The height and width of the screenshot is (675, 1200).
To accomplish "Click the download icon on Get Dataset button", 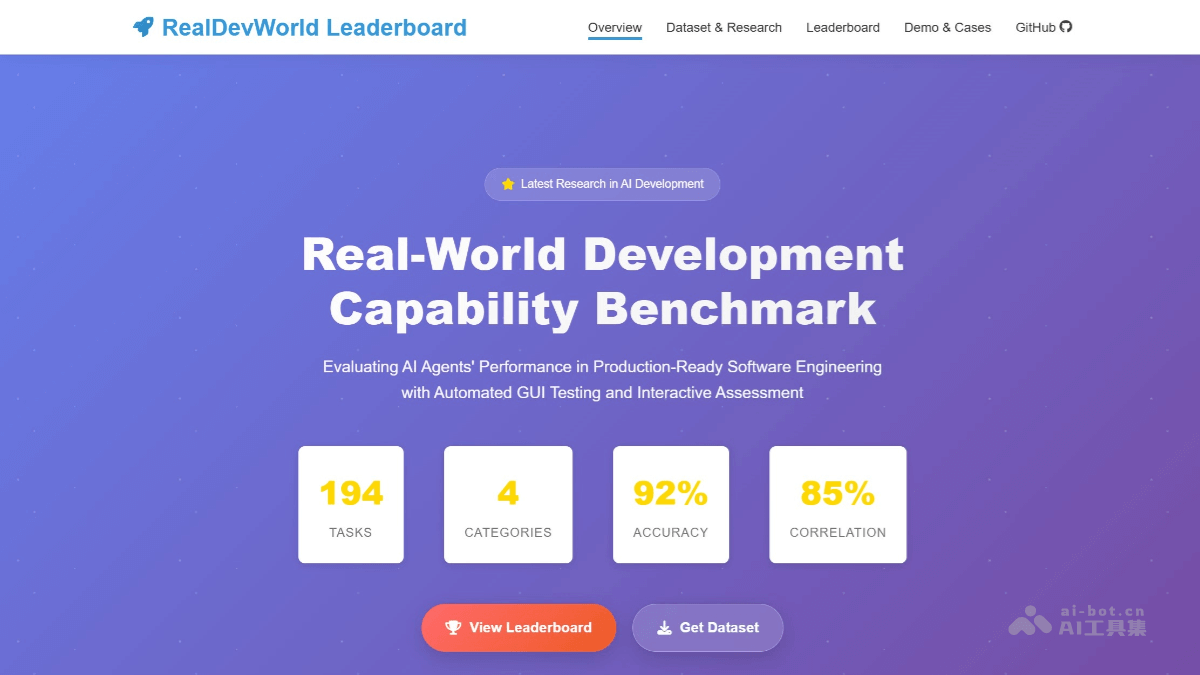I will point(663,627).
